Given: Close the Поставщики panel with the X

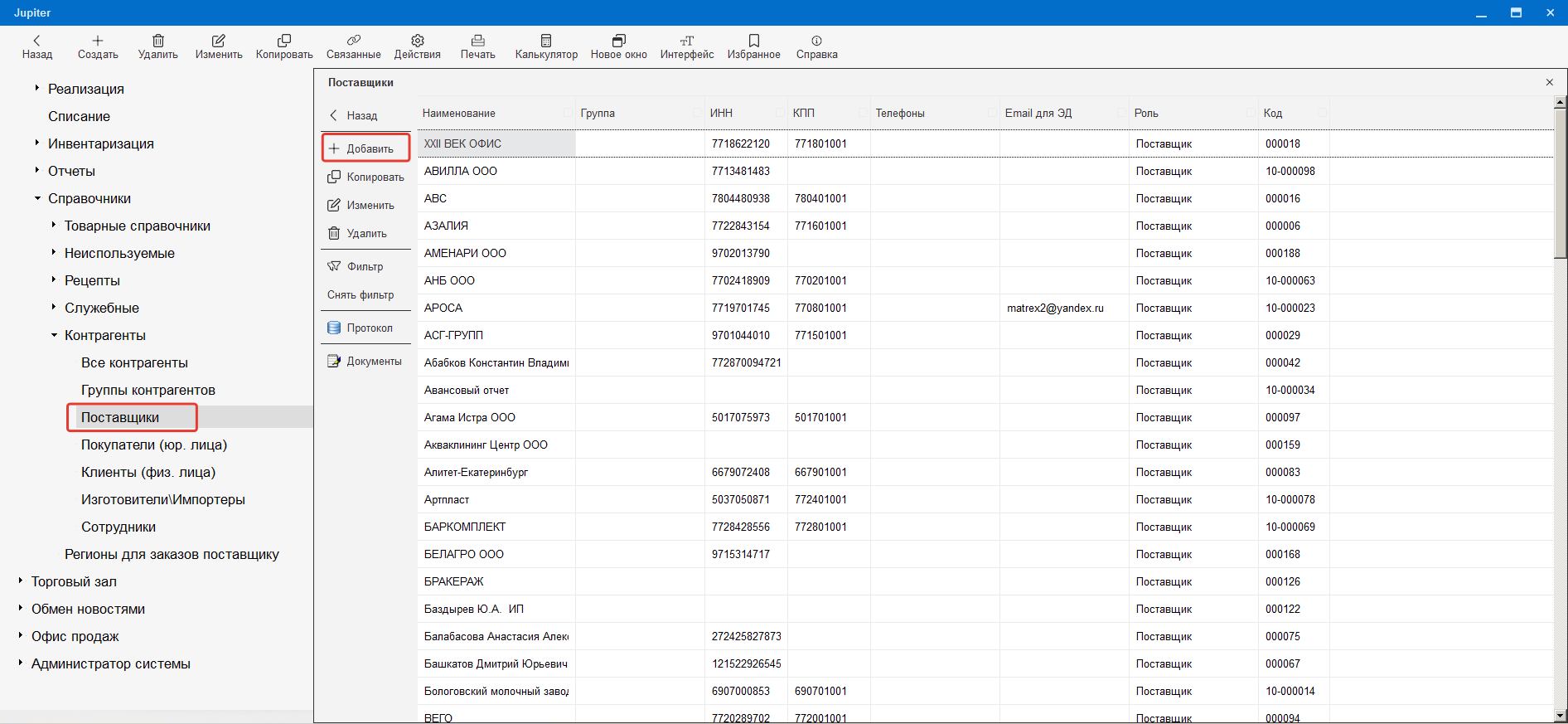Looking at the screenshot, I should [x=1550, y=82].
